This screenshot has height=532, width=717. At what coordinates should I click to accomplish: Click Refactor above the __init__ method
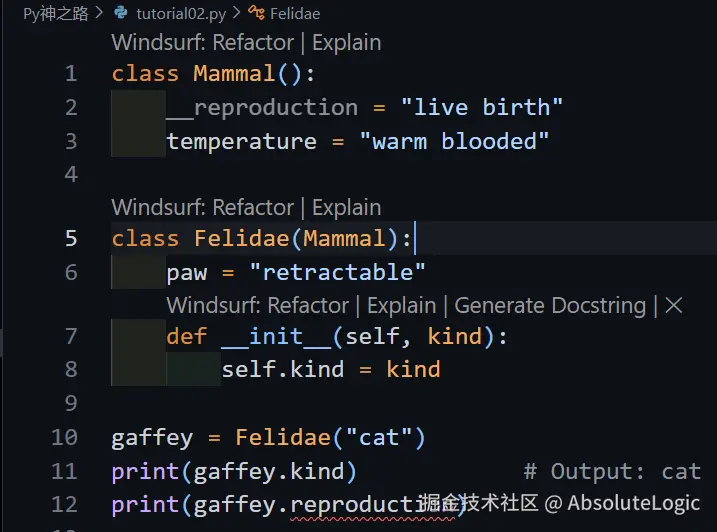click(x=308, y=306)
